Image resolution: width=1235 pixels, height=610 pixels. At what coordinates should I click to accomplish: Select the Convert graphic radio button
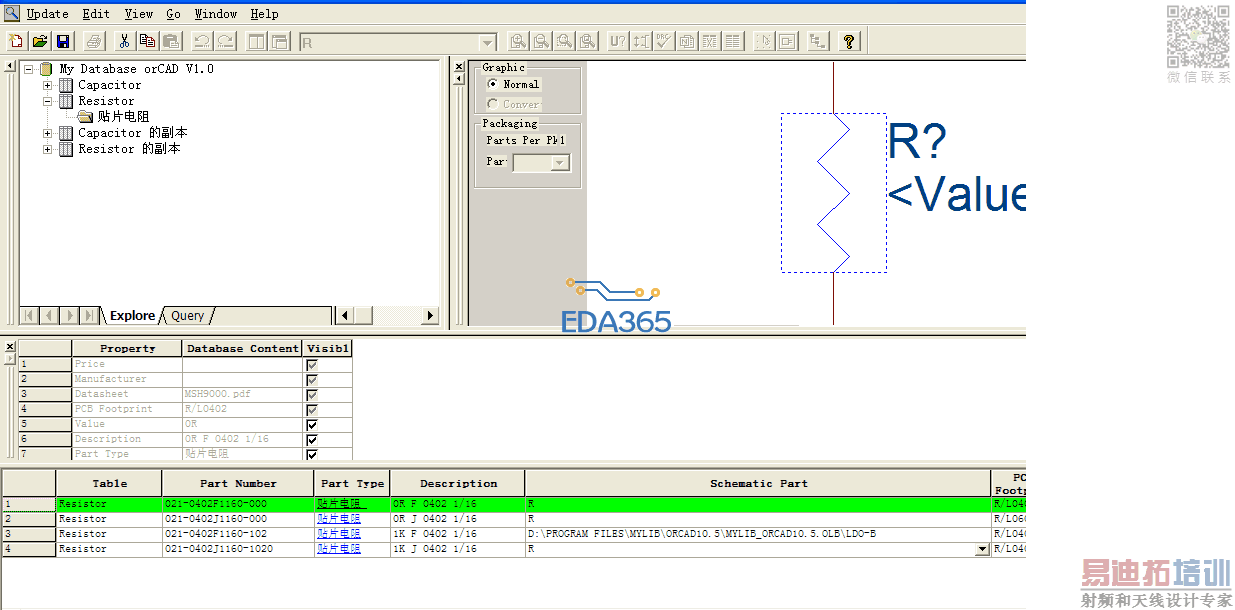[492, 104]
